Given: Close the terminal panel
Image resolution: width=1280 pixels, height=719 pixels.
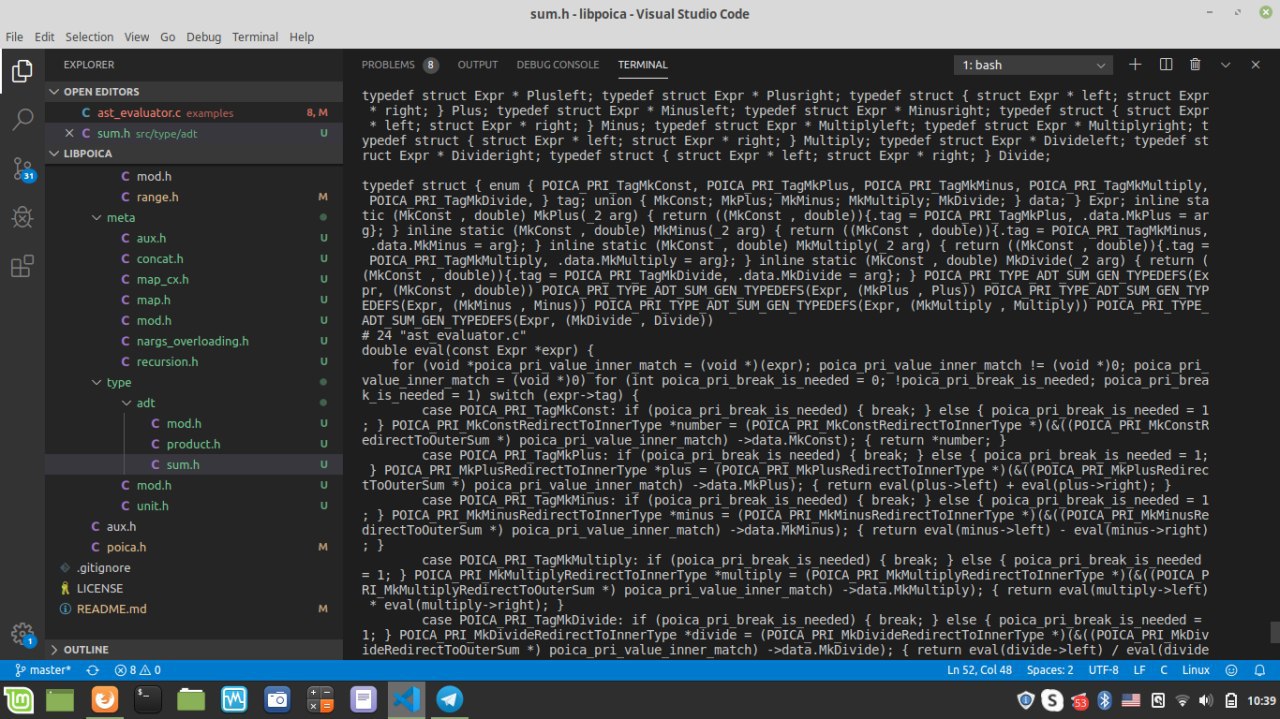Looking at the screenshot, I should pyautogui.click(x=1255, y=64).
